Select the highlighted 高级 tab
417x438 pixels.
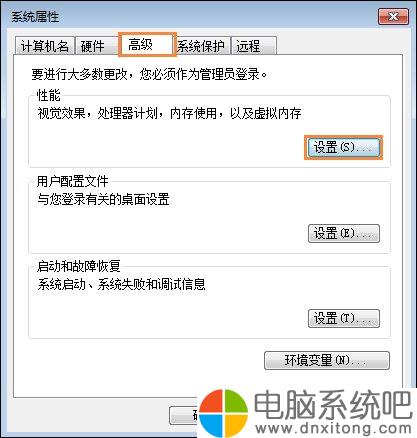click(147, 44)
